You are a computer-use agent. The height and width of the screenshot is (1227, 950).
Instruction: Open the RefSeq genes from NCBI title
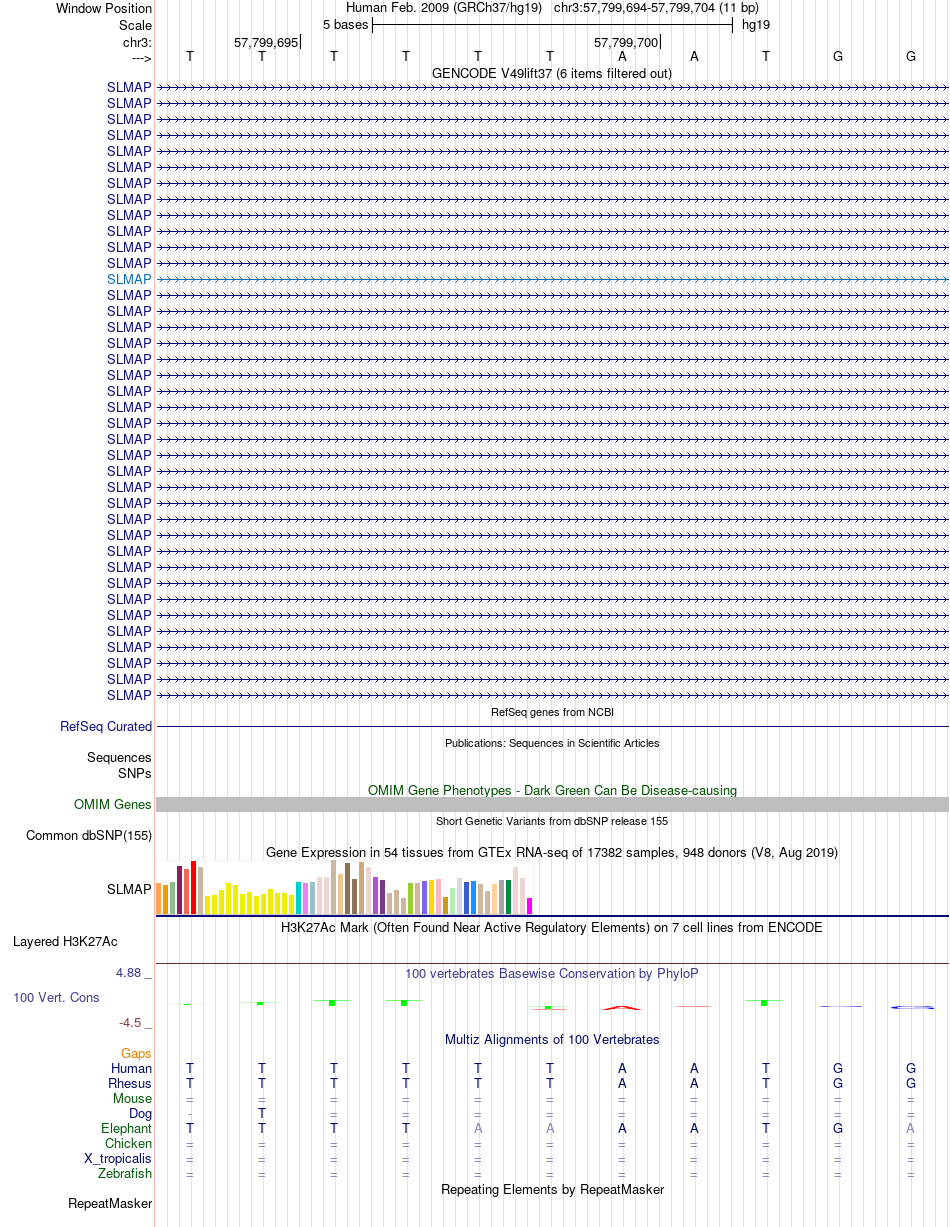[x=552, y=712]
